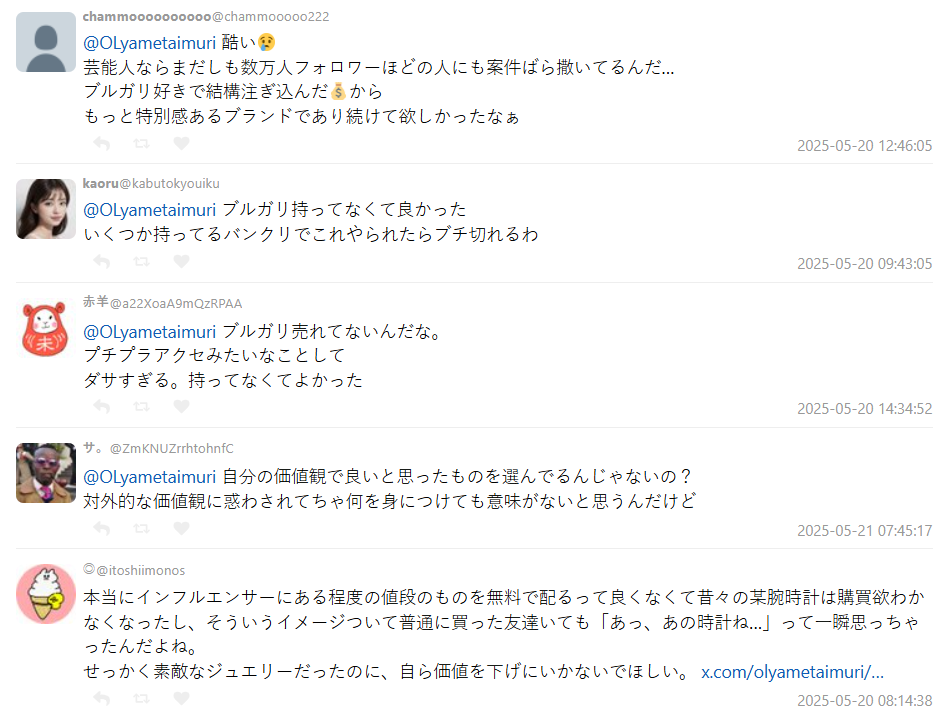Open timestamp 2025-05-21 07:45:17 tweet

(864, 530)
